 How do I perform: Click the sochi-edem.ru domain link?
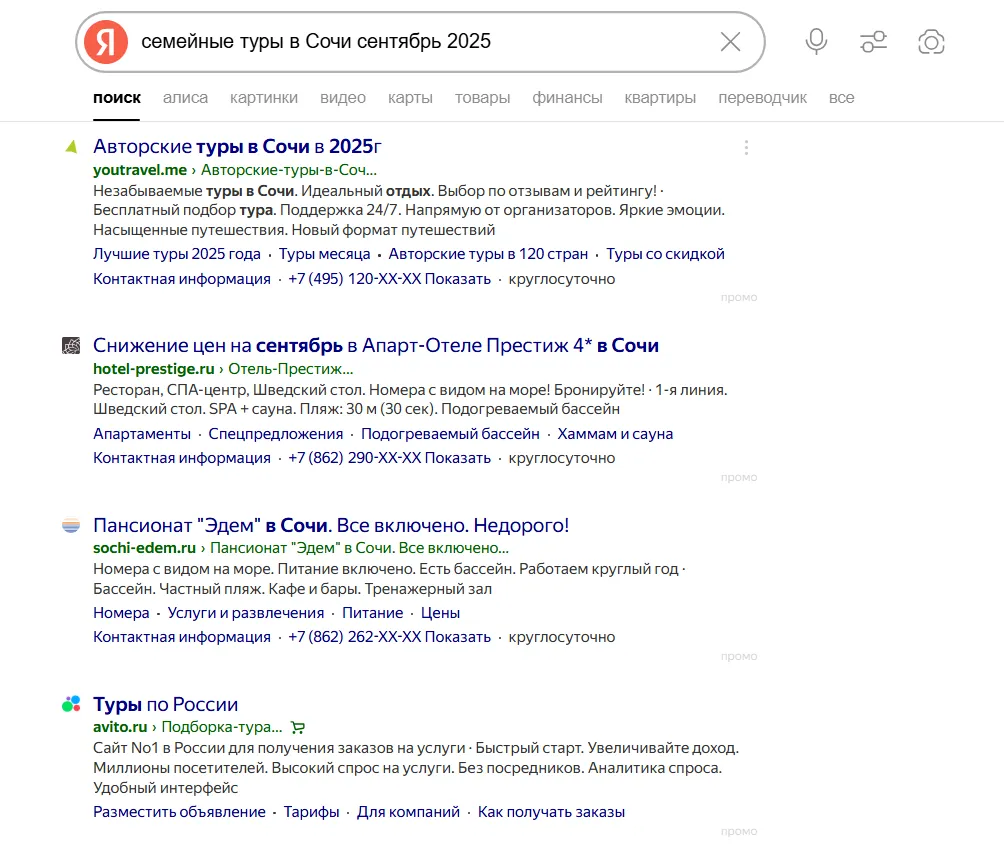coord(144,548)
